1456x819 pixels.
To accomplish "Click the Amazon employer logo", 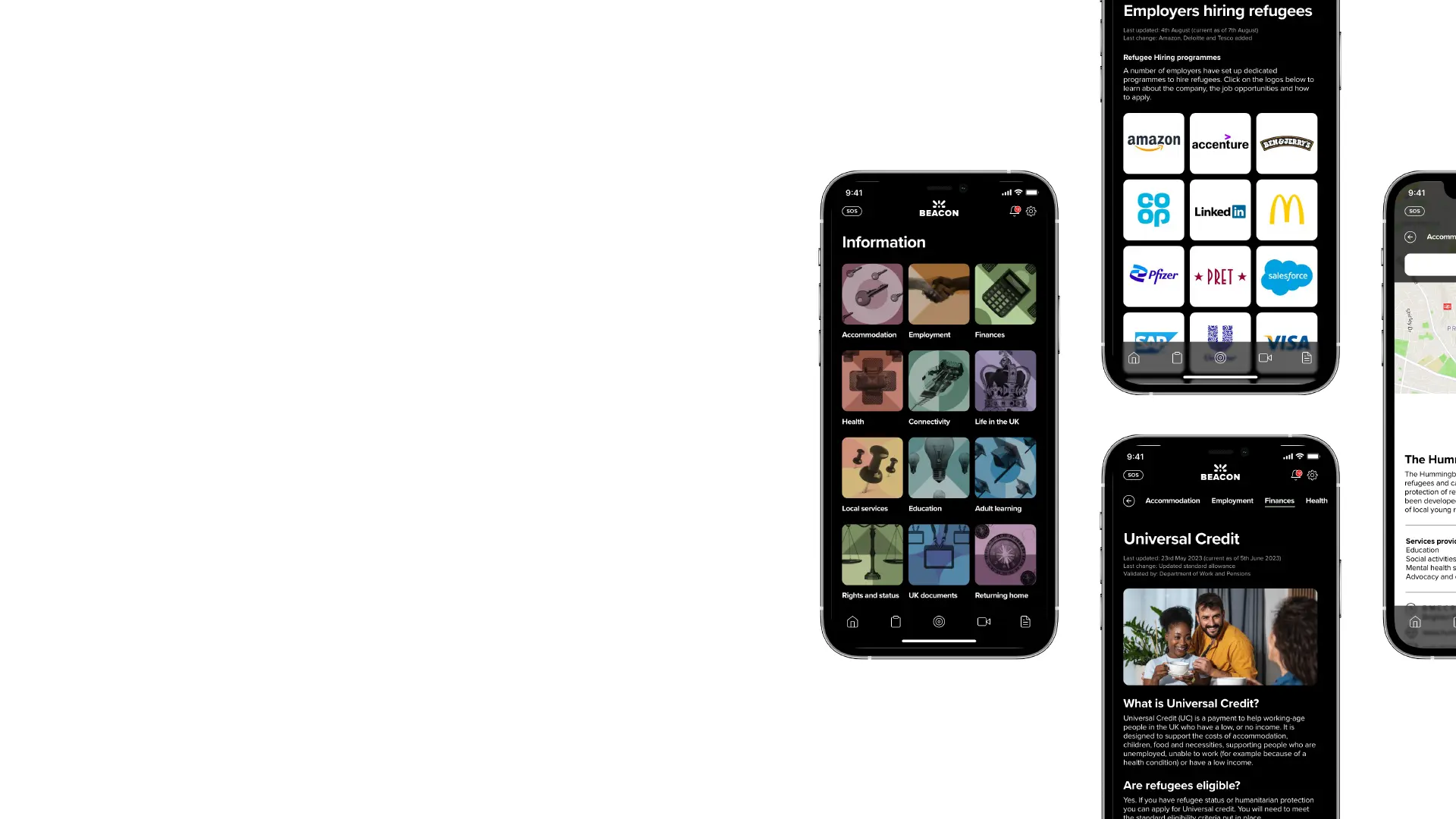I will pos(1153,143).
